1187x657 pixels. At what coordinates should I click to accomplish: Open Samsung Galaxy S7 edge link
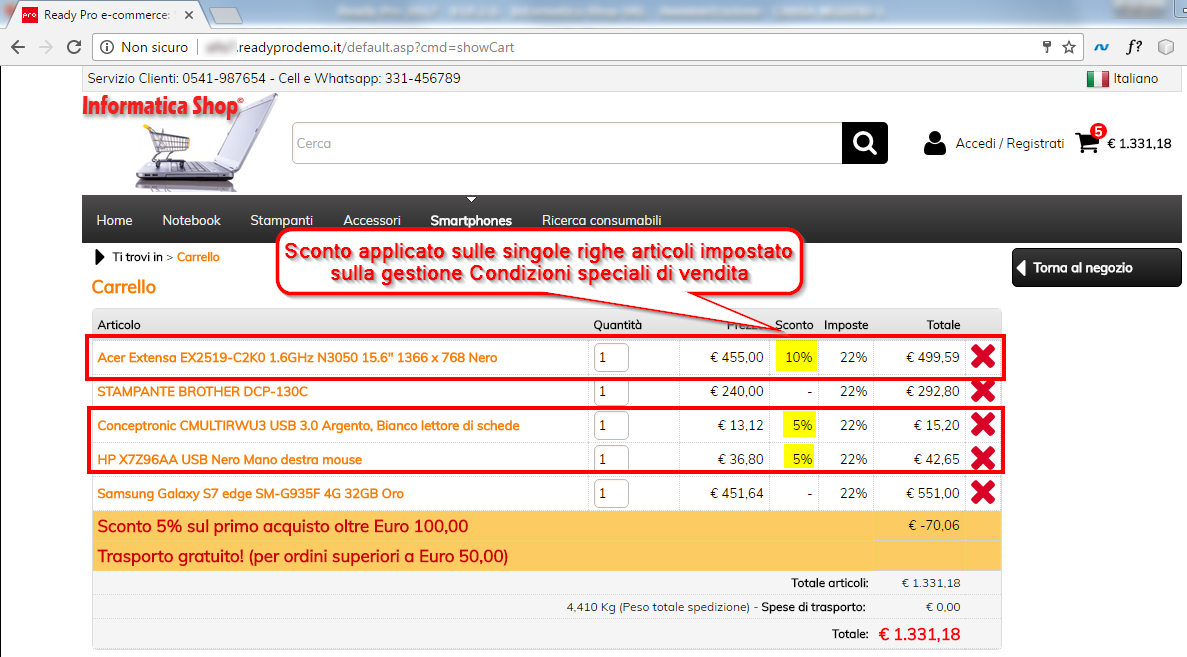click(251, 494)
